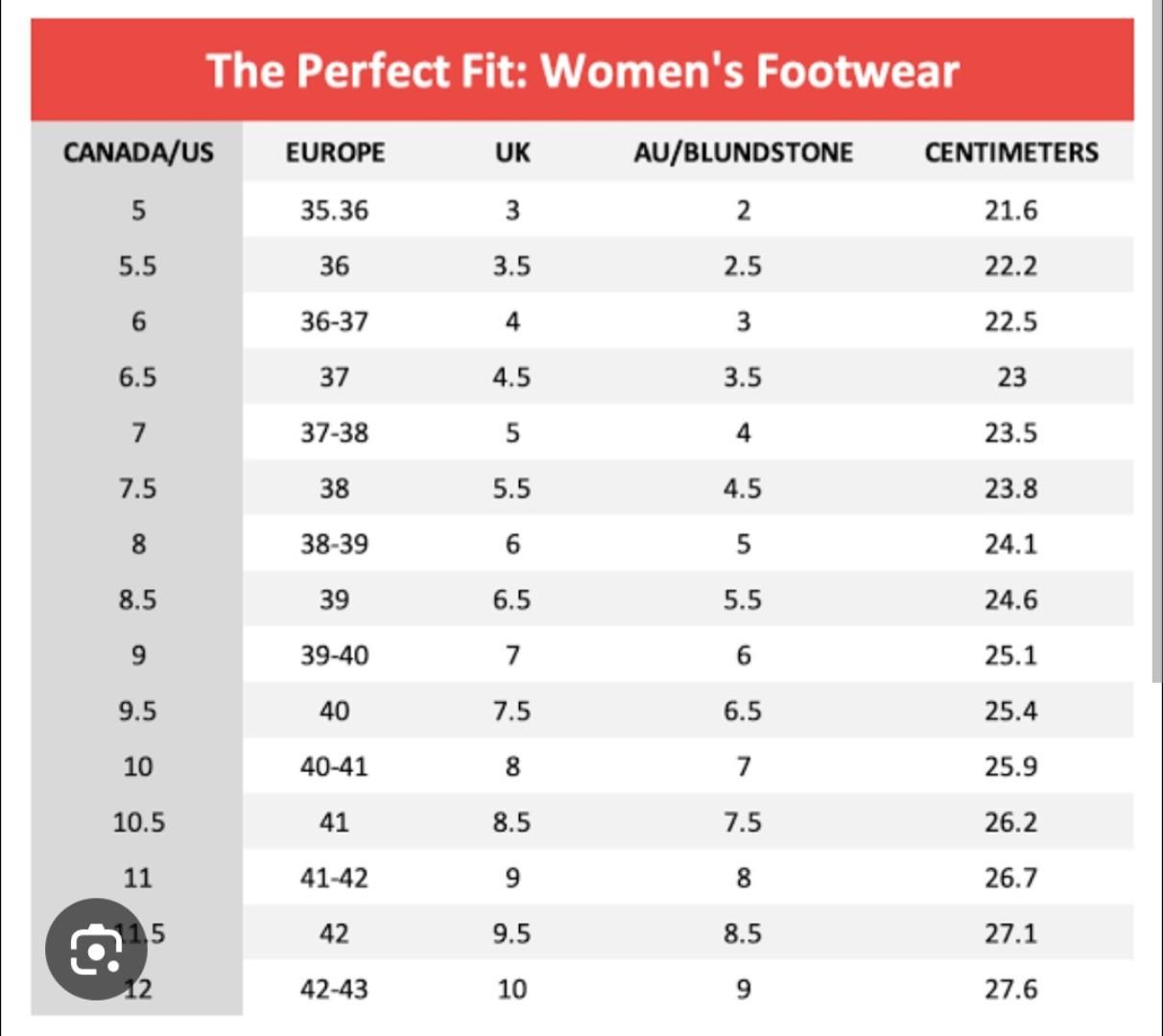Image resolution: width=1163 pixels, height=1036 pixels.
Task: Click the UK column header
Action: pos(512,153)
